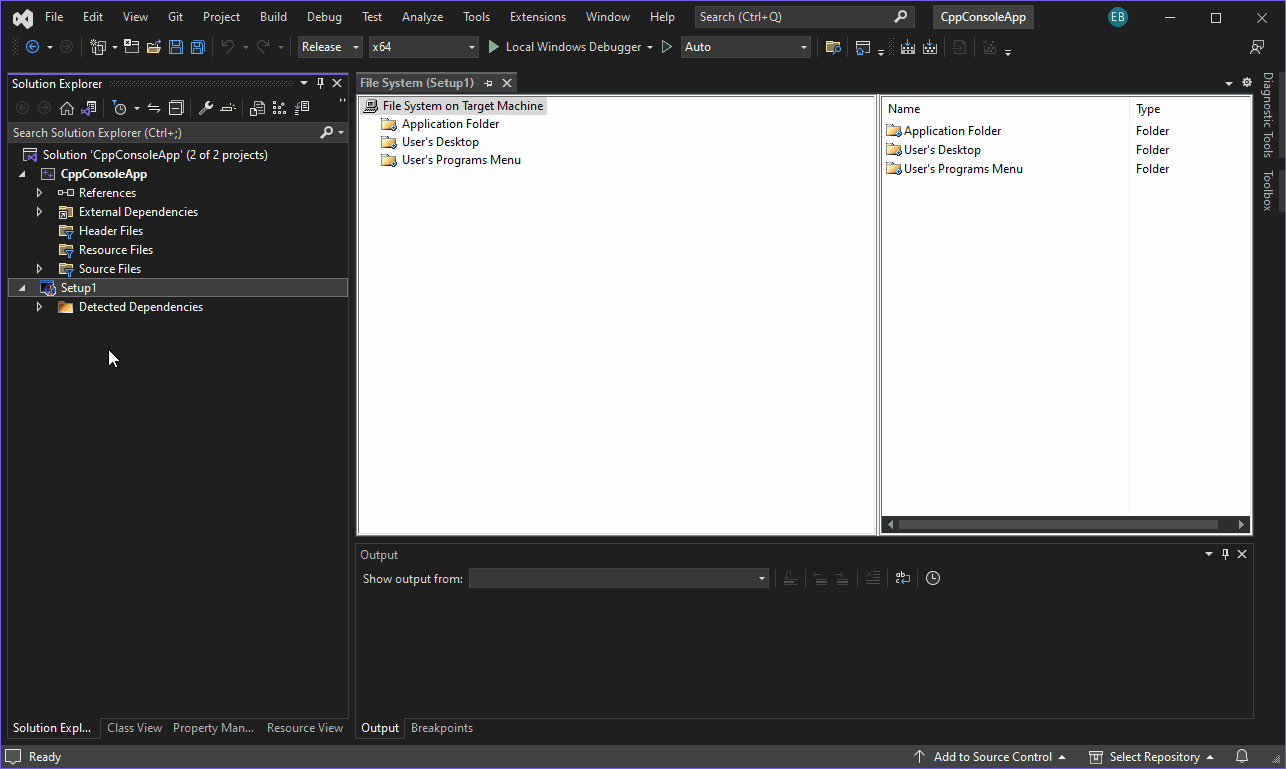The height and width of the screenshot is (769, 1286).
Task: Click the notifications bell in status bar
Action: 1242,757
